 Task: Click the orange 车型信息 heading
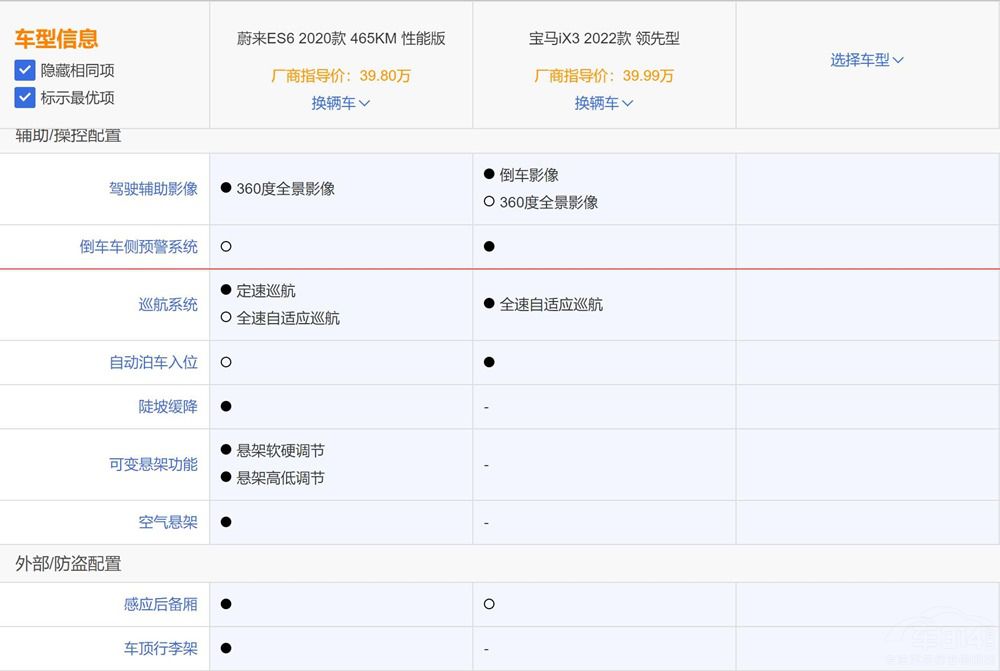point(56,39)
